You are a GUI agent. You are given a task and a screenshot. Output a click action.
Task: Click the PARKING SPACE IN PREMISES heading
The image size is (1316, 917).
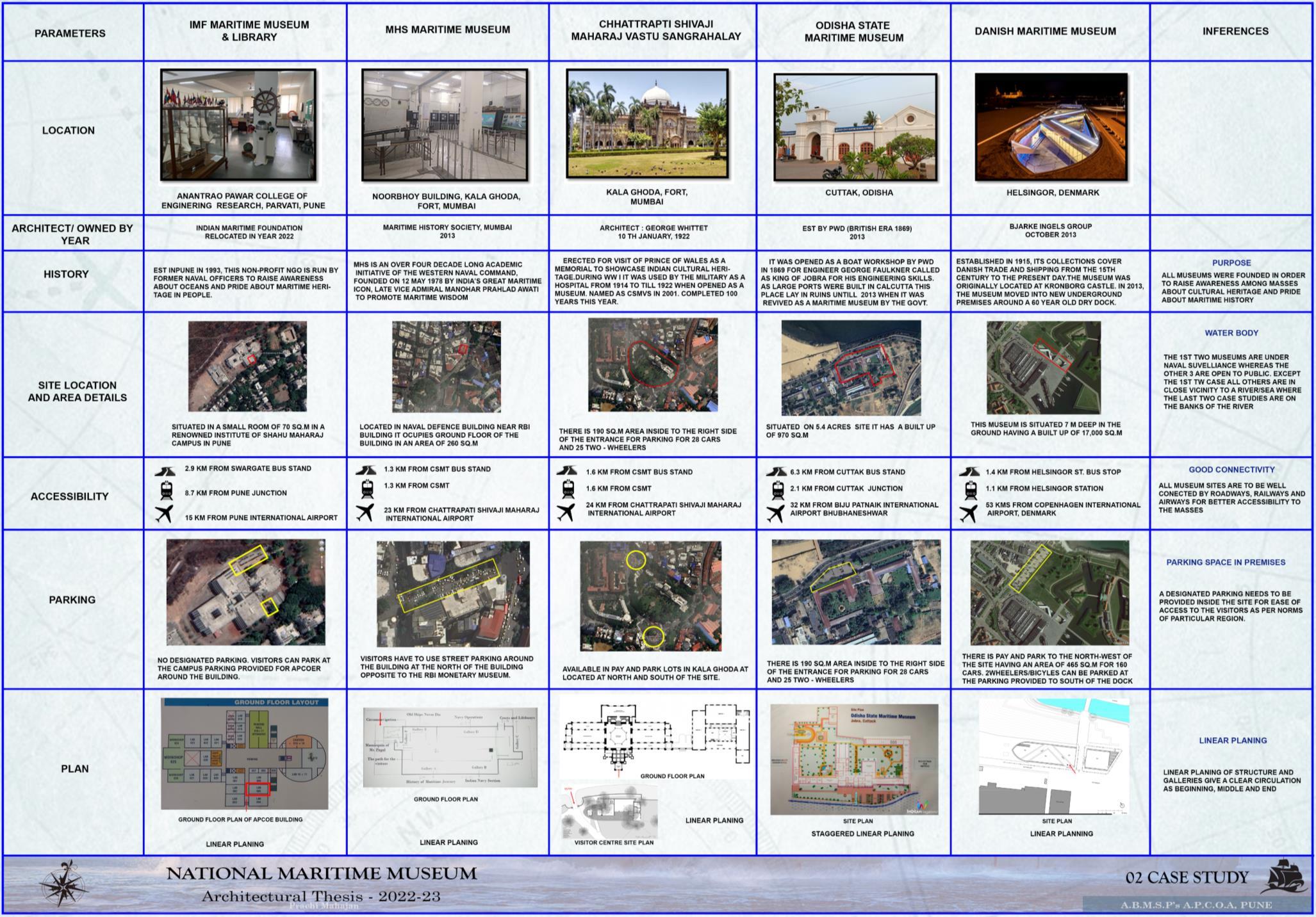click(x=1225, y=562)
